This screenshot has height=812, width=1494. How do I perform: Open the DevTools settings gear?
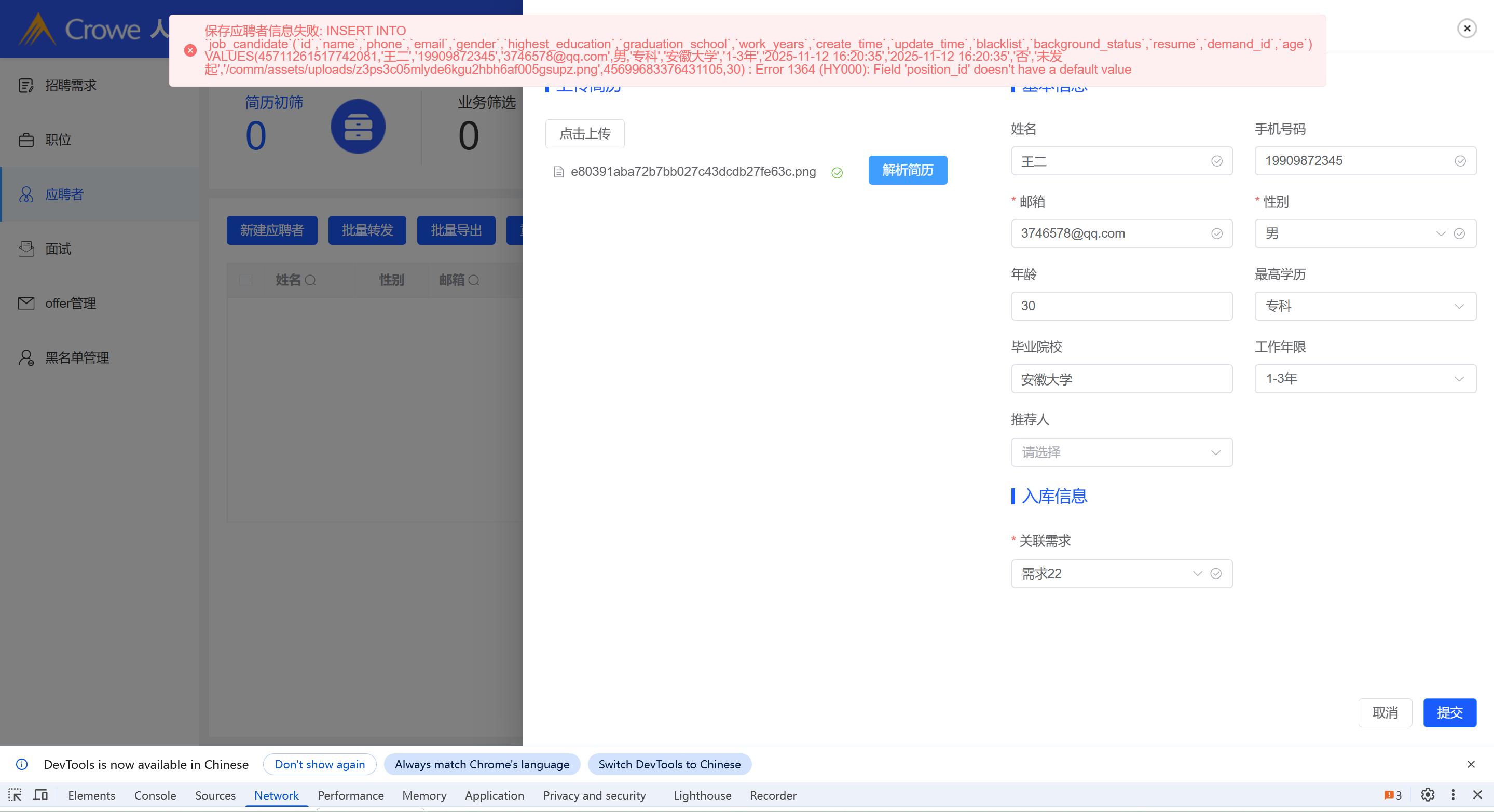1427,794
